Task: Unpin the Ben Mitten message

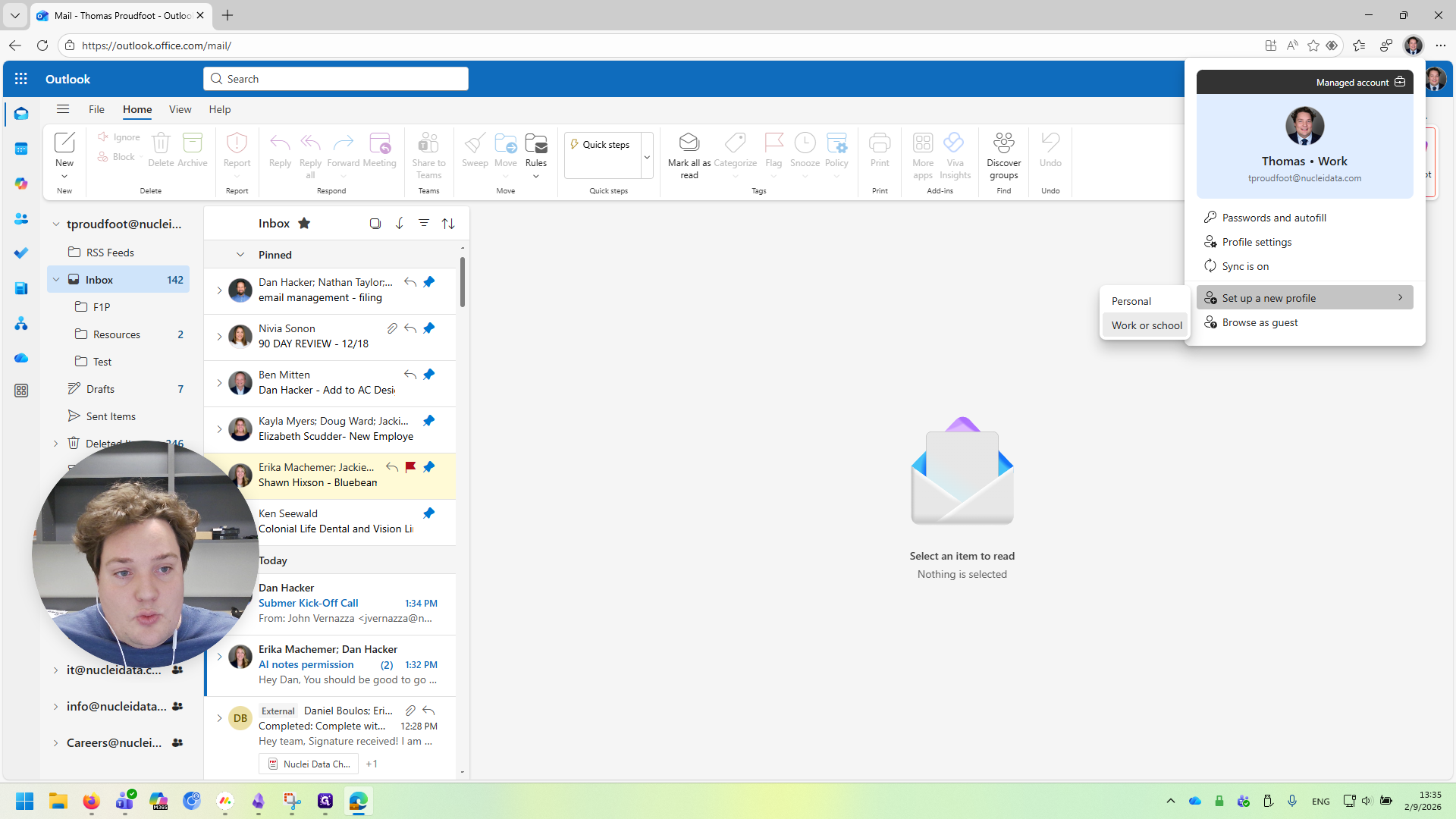Action: point(429,375)
